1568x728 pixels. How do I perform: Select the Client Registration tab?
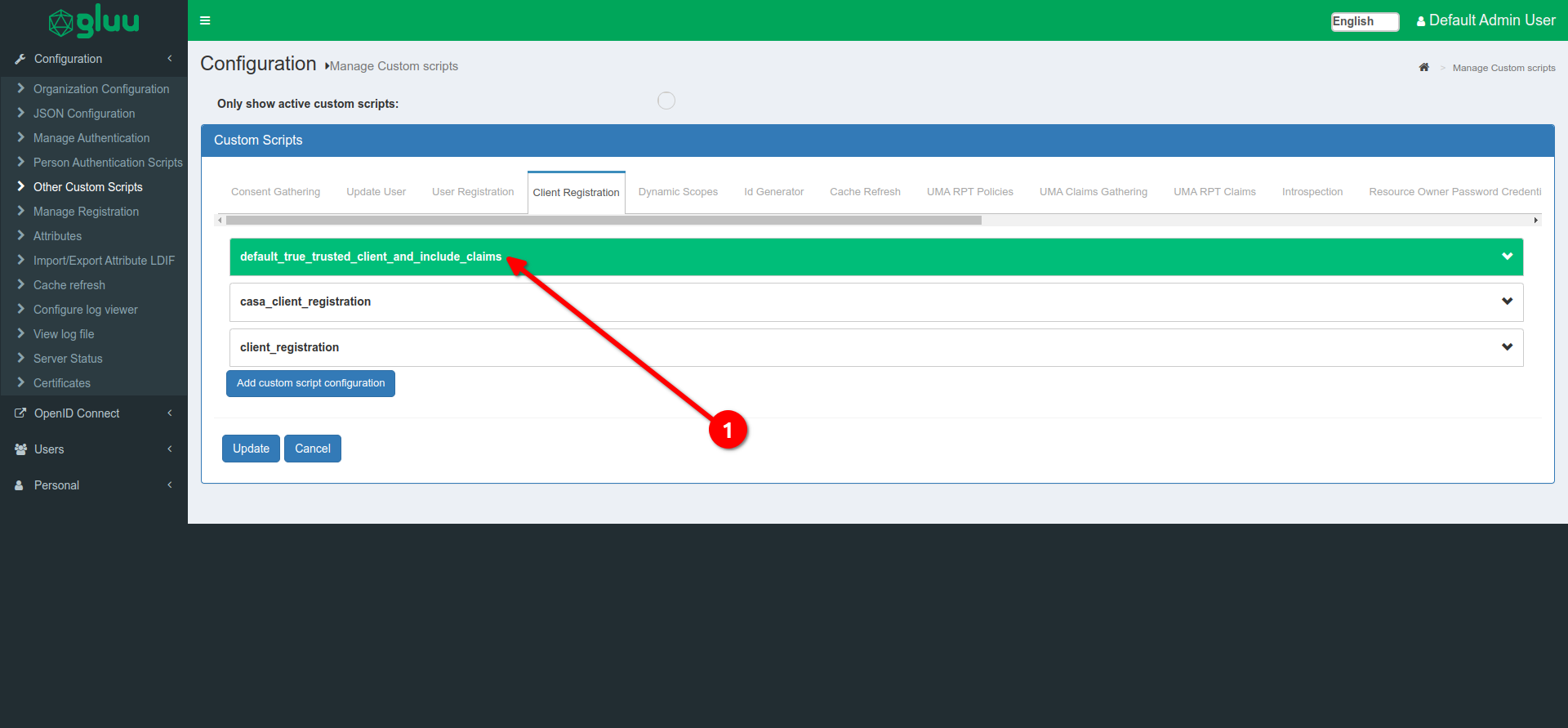point(577,193)
